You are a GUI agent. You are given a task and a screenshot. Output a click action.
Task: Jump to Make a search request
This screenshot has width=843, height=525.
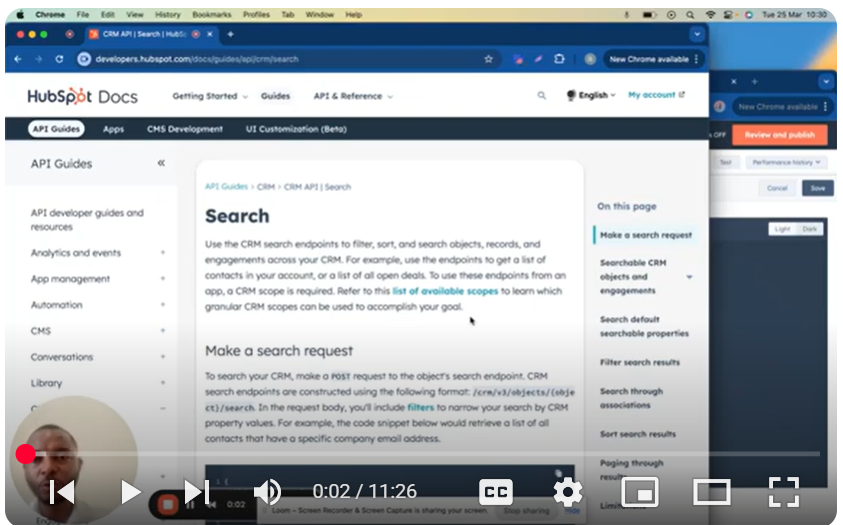[x=646, y=235]
